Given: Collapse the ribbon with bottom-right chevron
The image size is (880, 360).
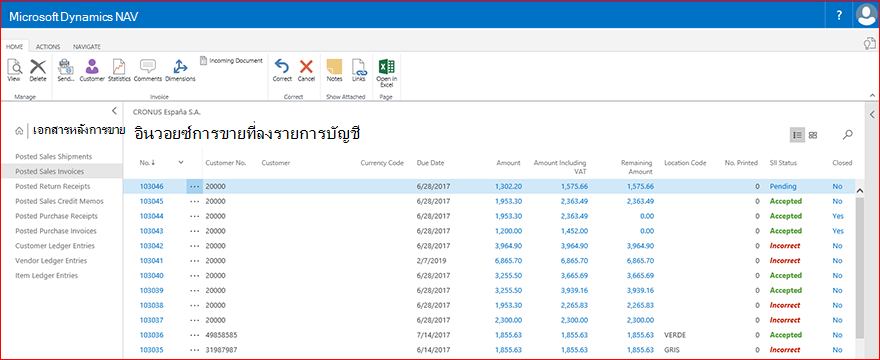Looking at the screenshot, I should point(872,95).
